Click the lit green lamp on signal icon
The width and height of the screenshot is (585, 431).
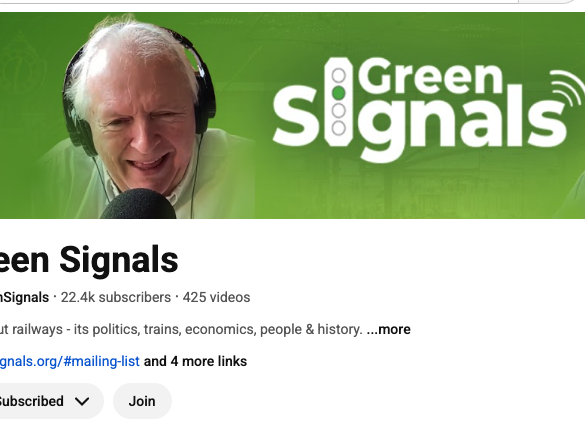tap(338, 93)
